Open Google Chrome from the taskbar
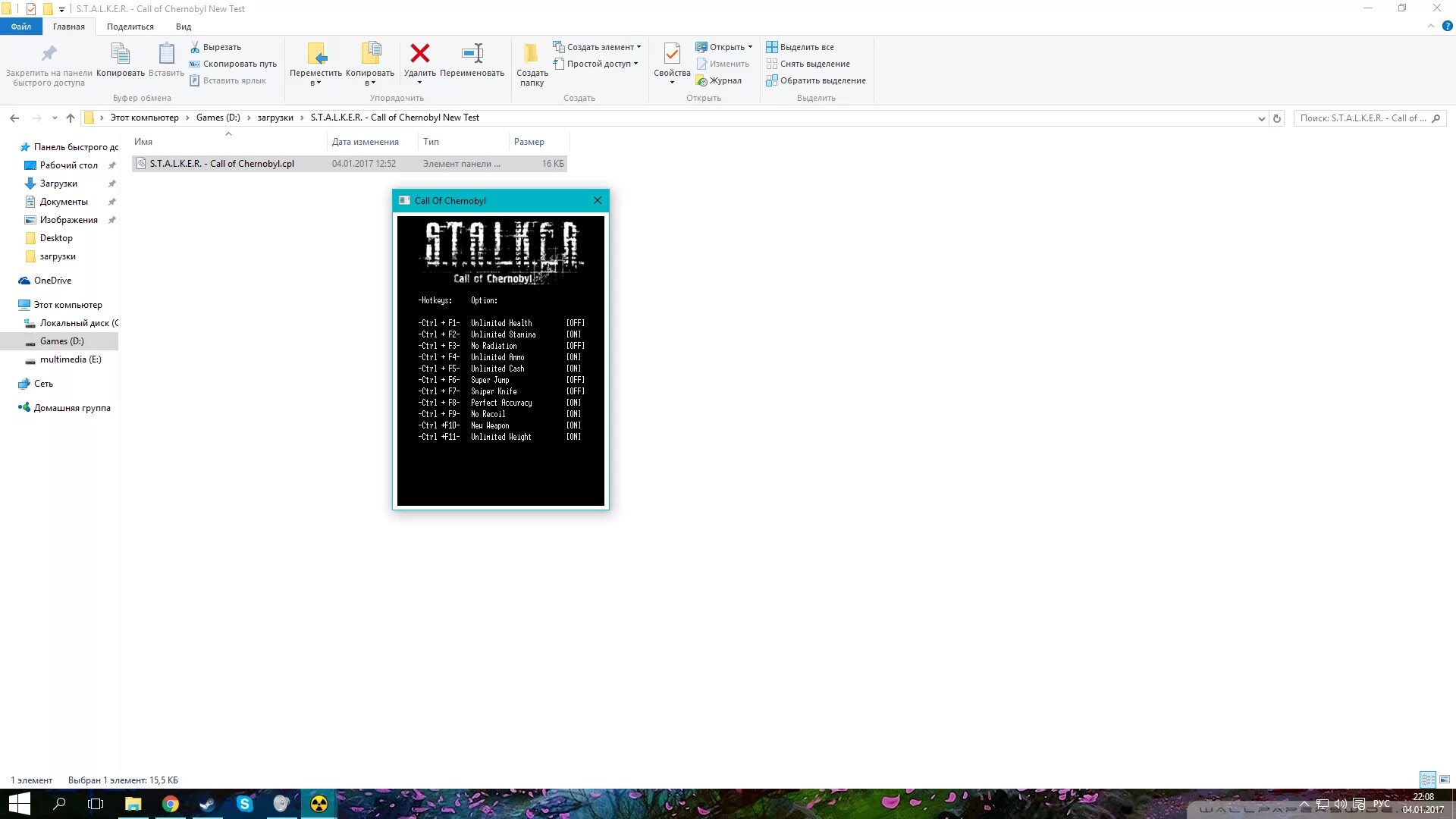This screenshot has height=819, width=1456. pos(170,804)
